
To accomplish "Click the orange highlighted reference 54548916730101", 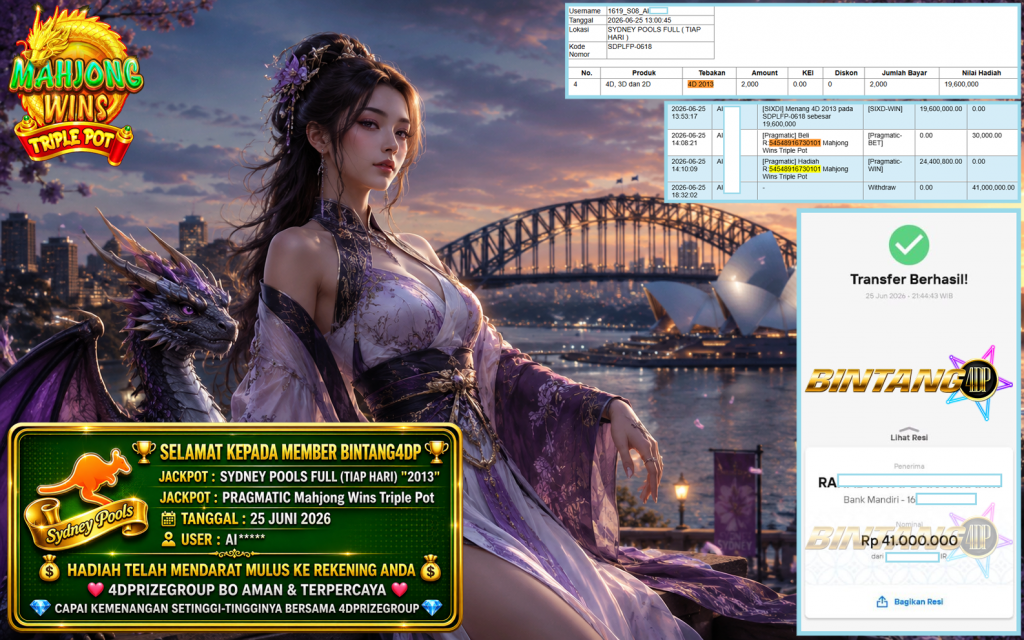I will pos(794,143).
